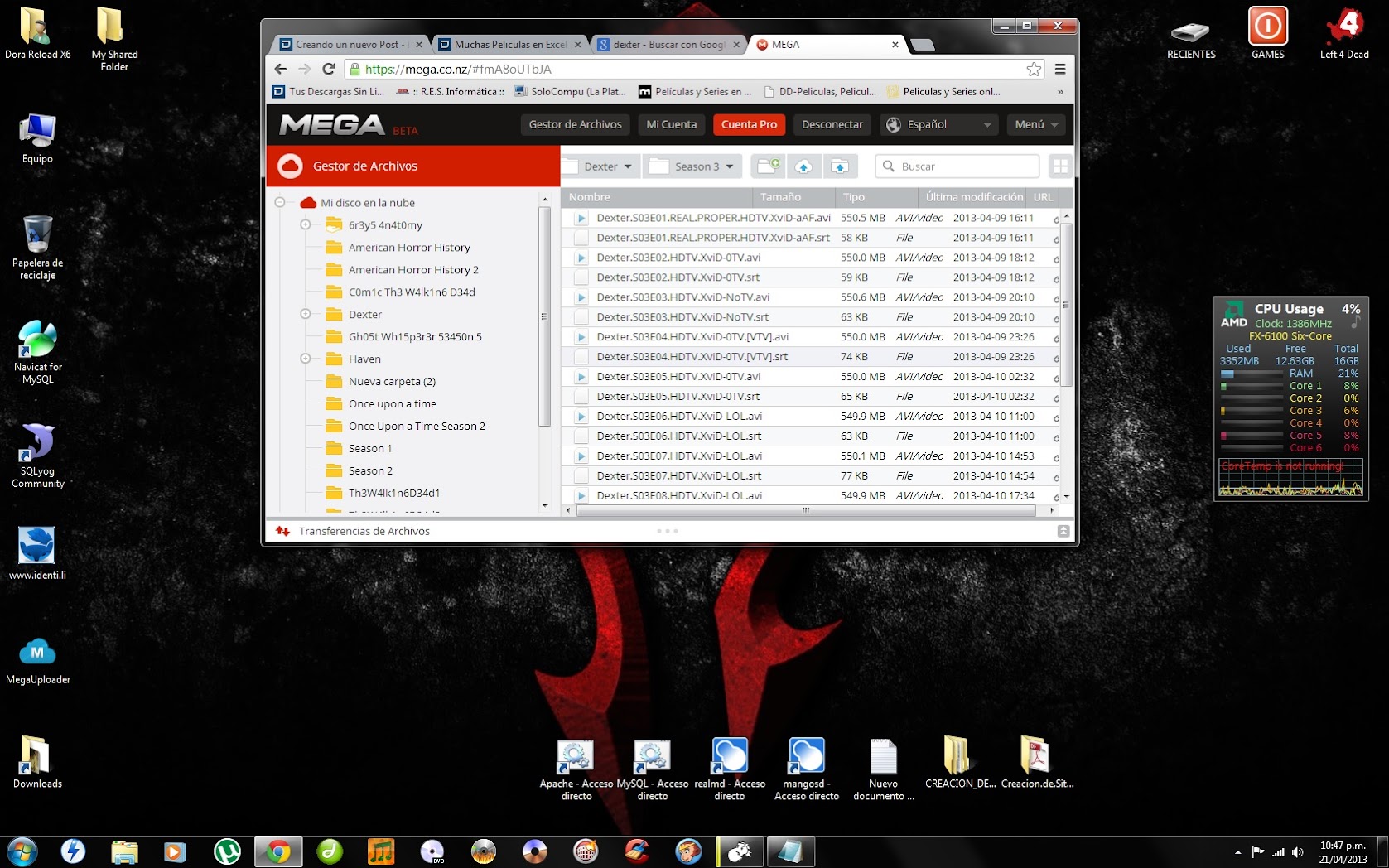This screenshot has height=868, width=1389.
Task: Close the MEGA browser tab
Action: coord(895,45)
